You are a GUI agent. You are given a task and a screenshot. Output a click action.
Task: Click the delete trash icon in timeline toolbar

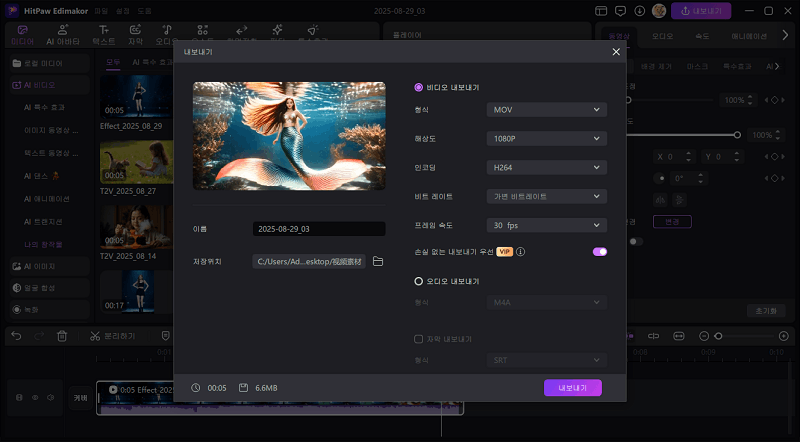pyautogui.click(x=62, y=336)
